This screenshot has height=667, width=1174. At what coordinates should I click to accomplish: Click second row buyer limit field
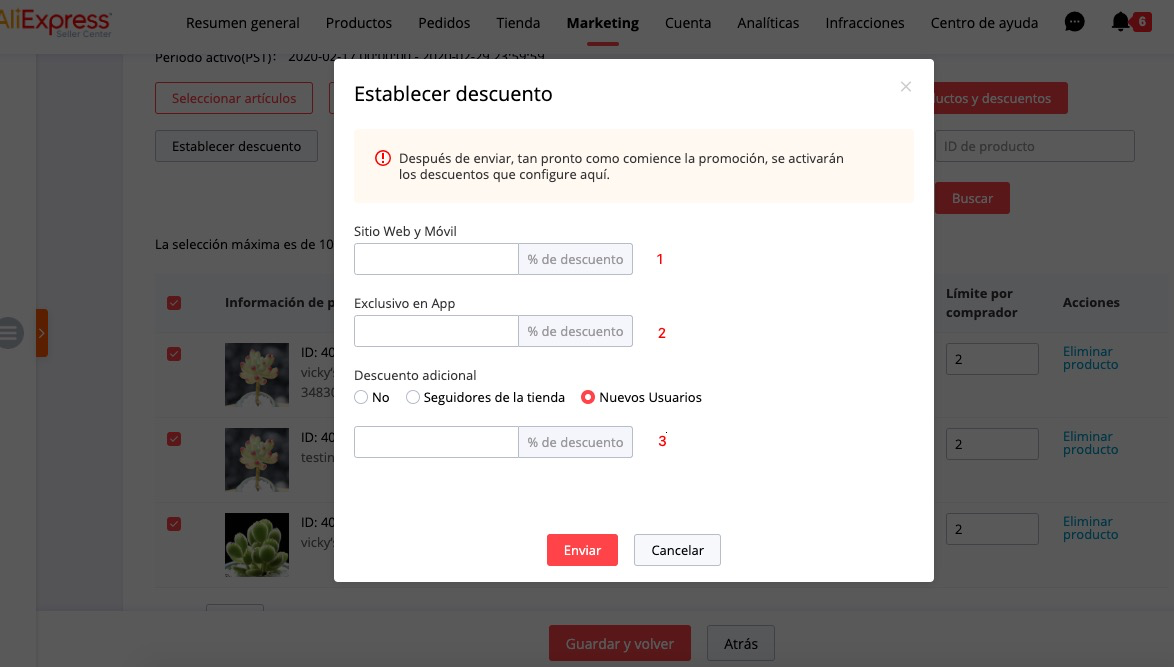click(992, 444)
